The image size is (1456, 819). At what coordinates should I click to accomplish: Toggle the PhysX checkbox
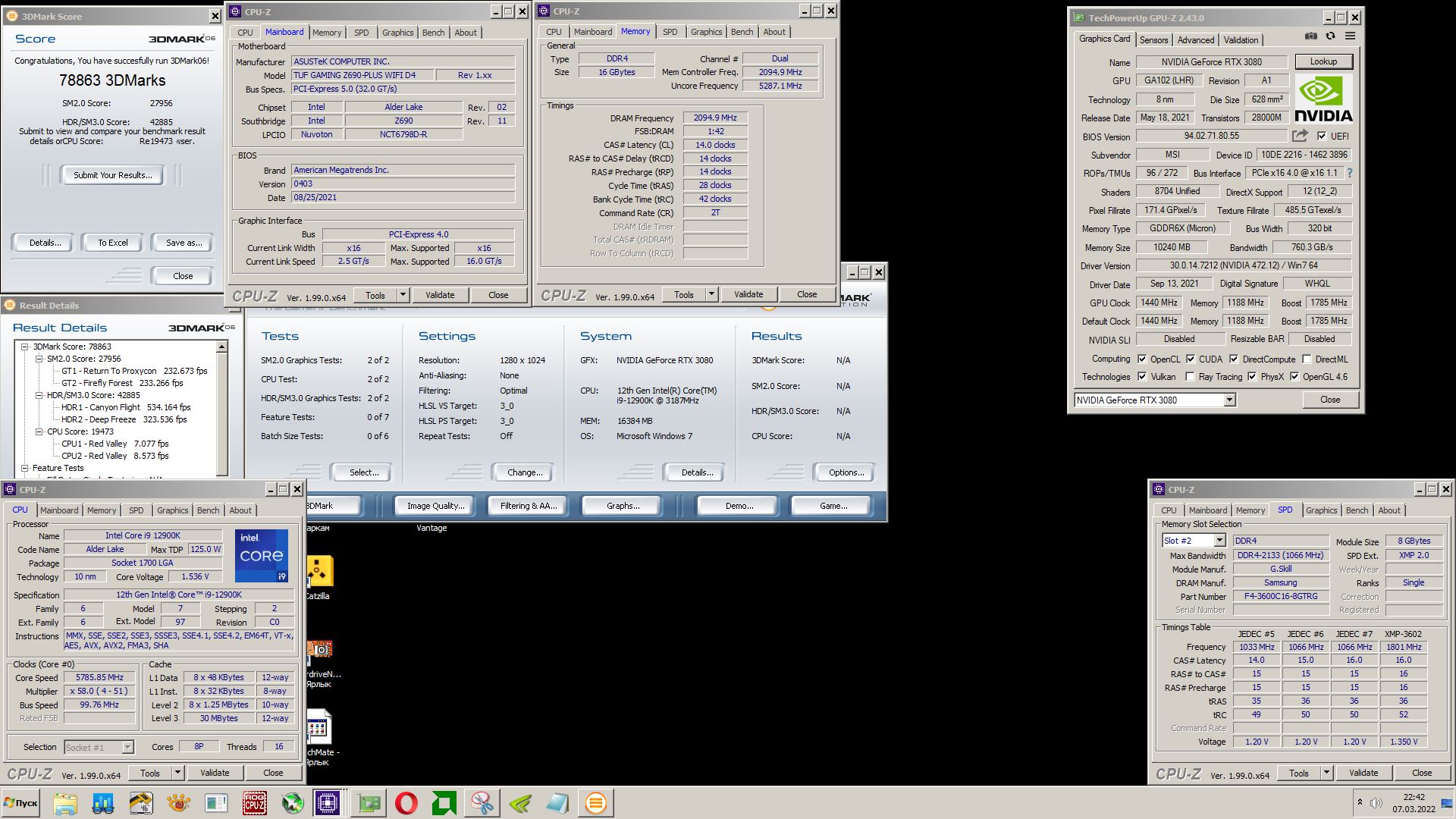[1252, 377]
